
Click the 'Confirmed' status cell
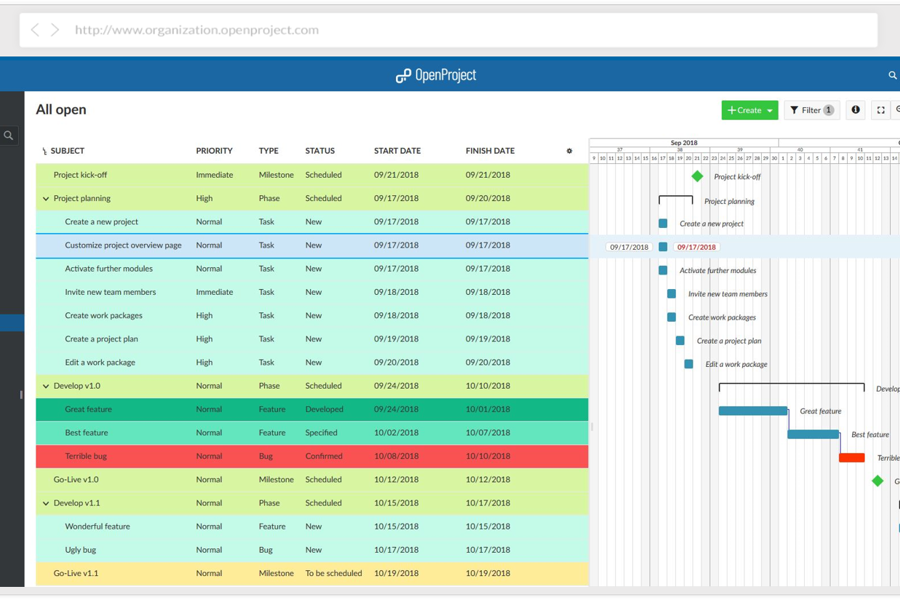coord(324,456)
